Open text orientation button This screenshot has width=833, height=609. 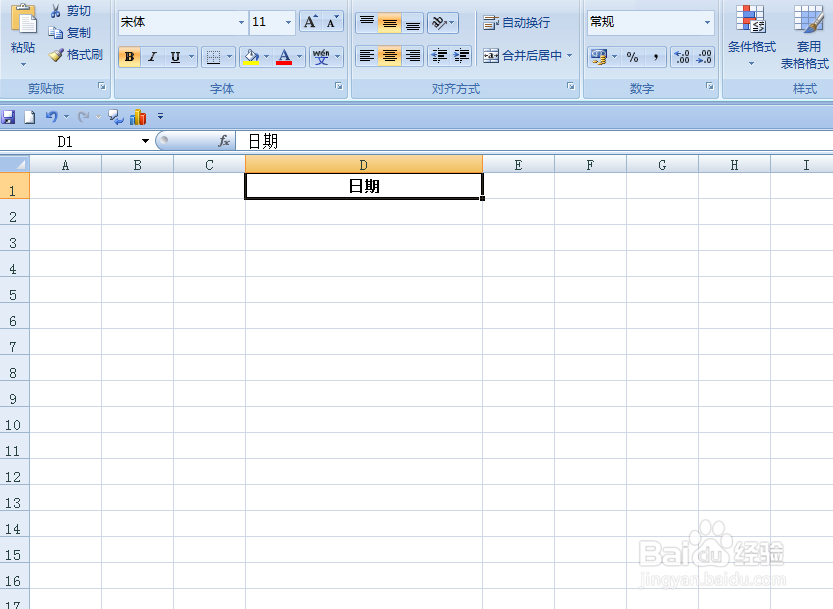pyautogui.click(x=443, y=23)
